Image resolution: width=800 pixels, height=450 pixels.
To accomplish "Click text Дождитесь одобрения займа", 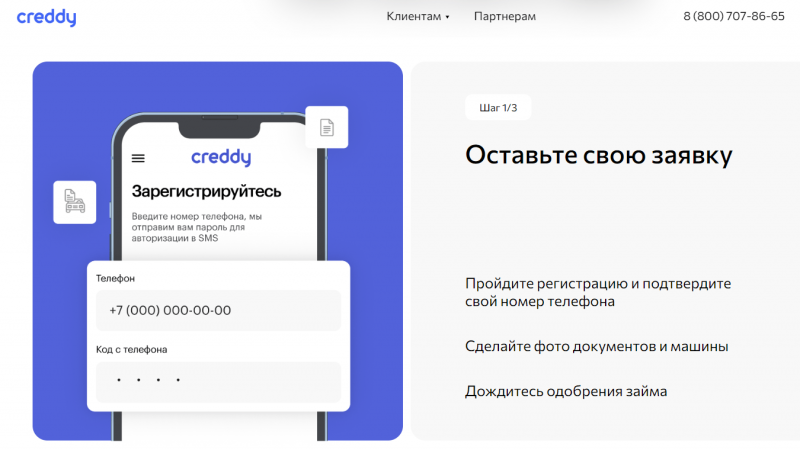I will [x=566, y=391].
